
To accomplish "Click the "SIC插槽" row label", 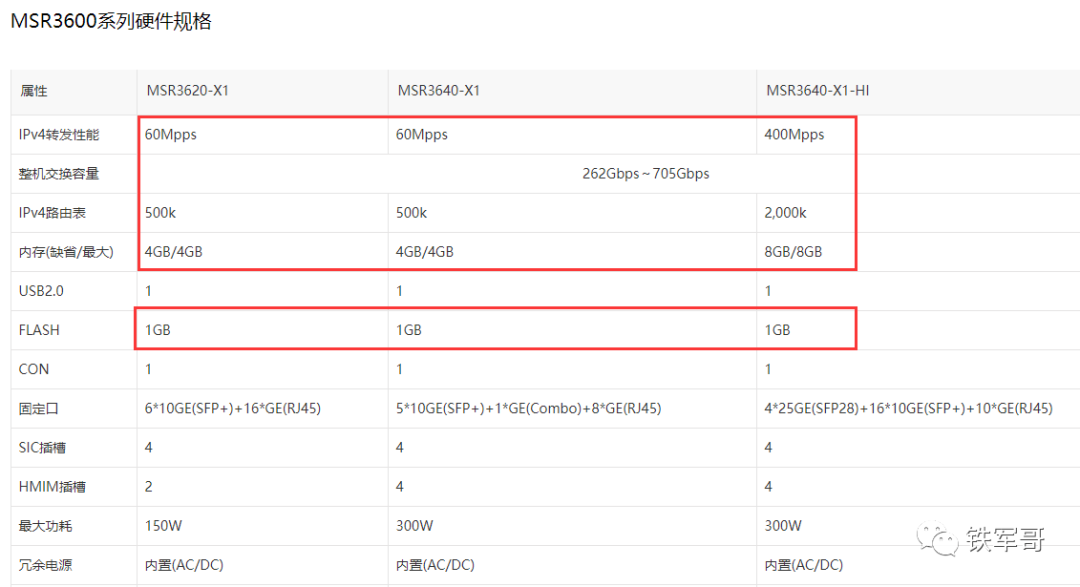I will point(42,448).
